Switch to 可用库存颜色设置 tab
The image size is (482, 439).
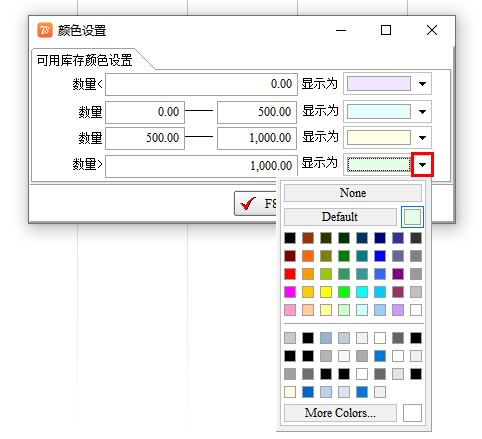point(85,60)
